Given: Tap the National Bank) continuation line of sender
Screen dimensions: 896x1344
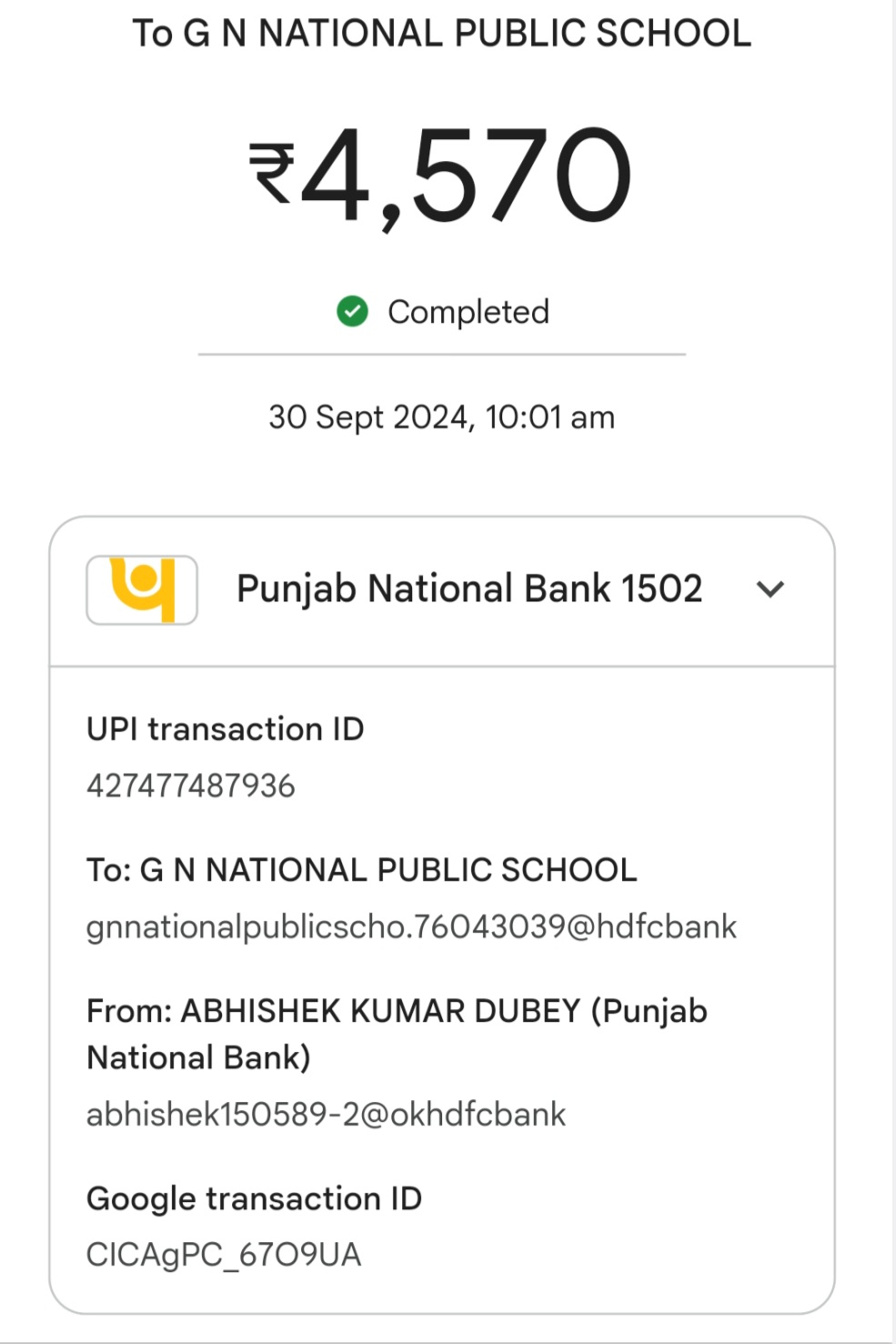Looking at the screenshot, I should [198, 1057].
